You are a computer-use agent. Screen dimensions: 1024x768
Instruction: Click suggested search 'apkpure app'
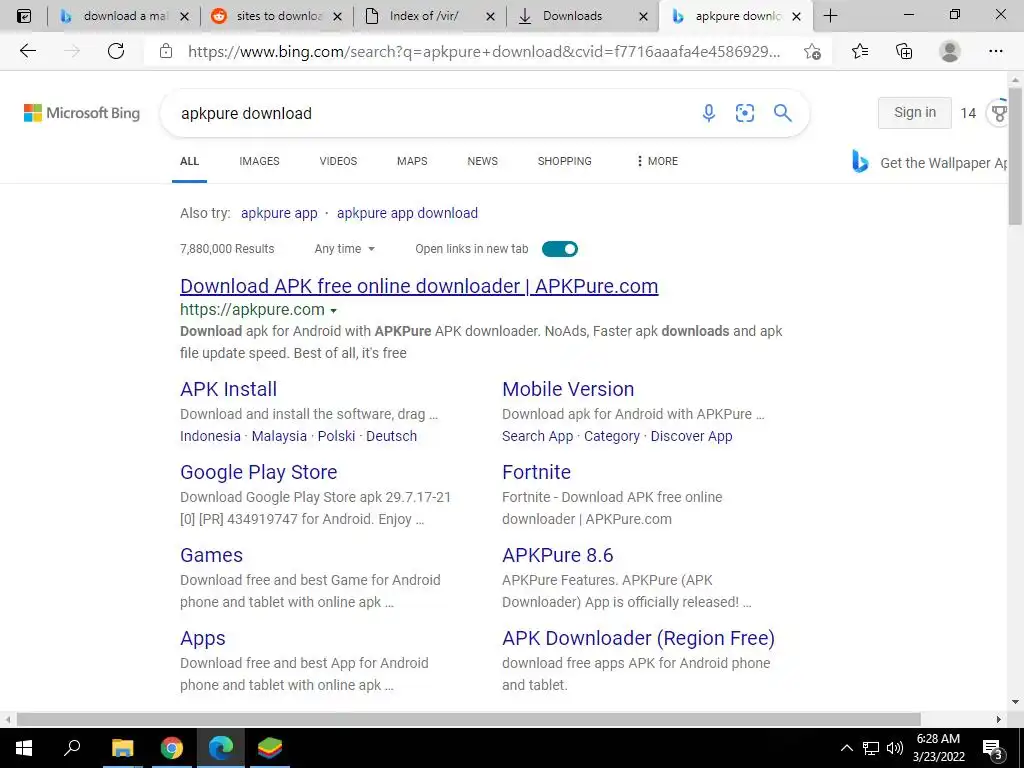click(279, 213)
